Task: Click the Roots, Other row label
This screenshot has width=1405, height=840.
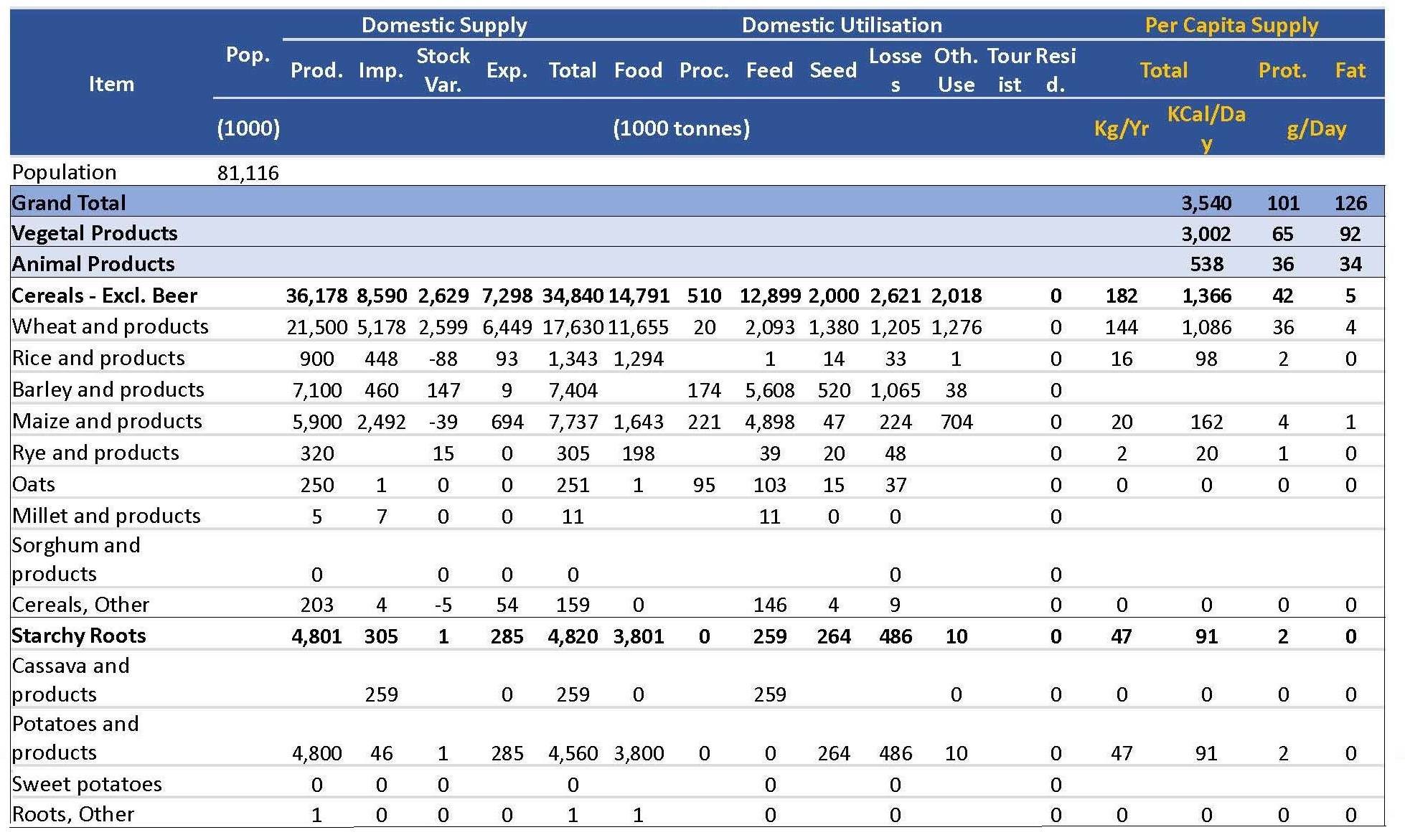Action: (73, 814)
